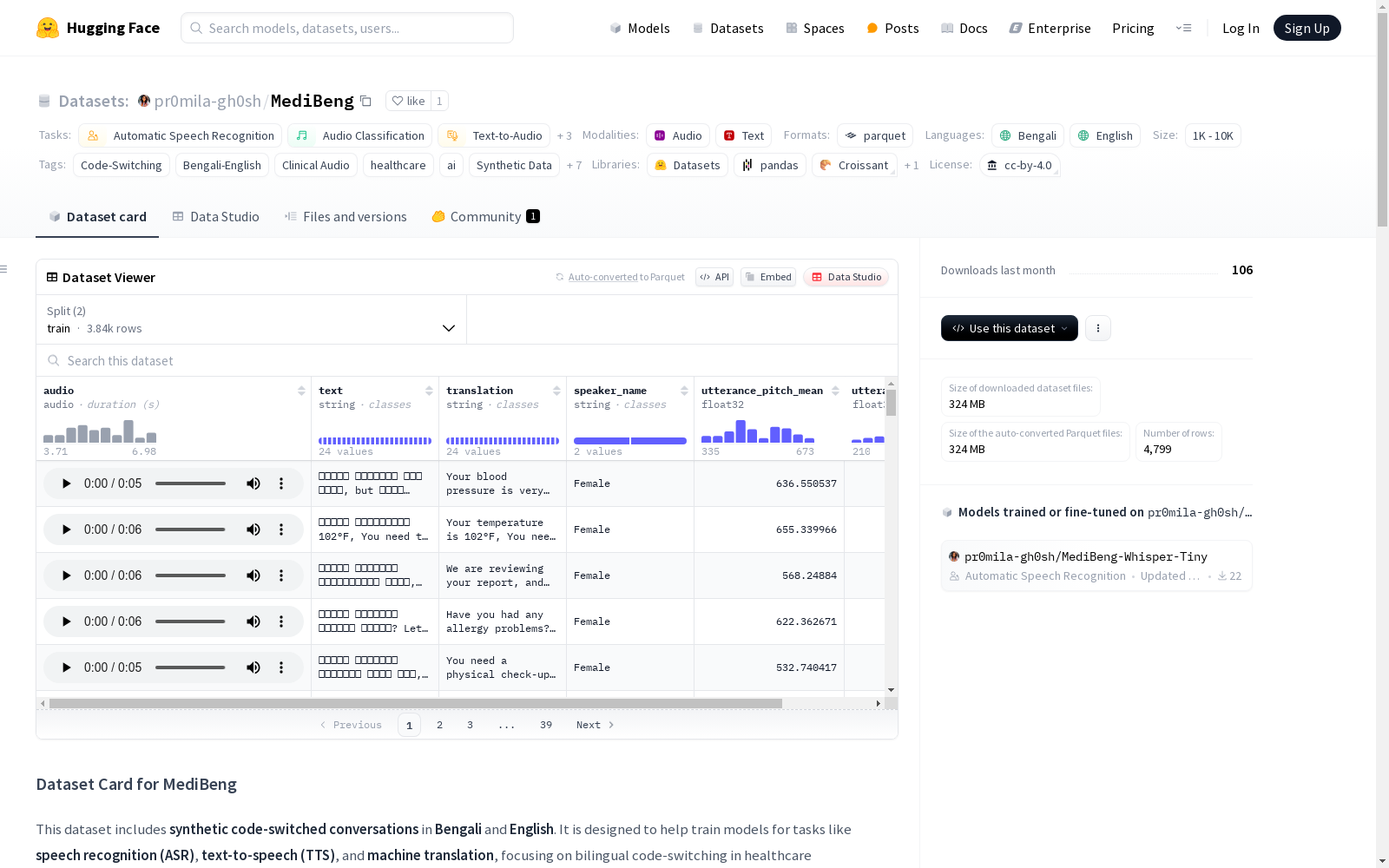Image resolution: width=1389 pixels, height=868 pixels.
Task: Go to Models in the top navigation
Action: (640, 28)
